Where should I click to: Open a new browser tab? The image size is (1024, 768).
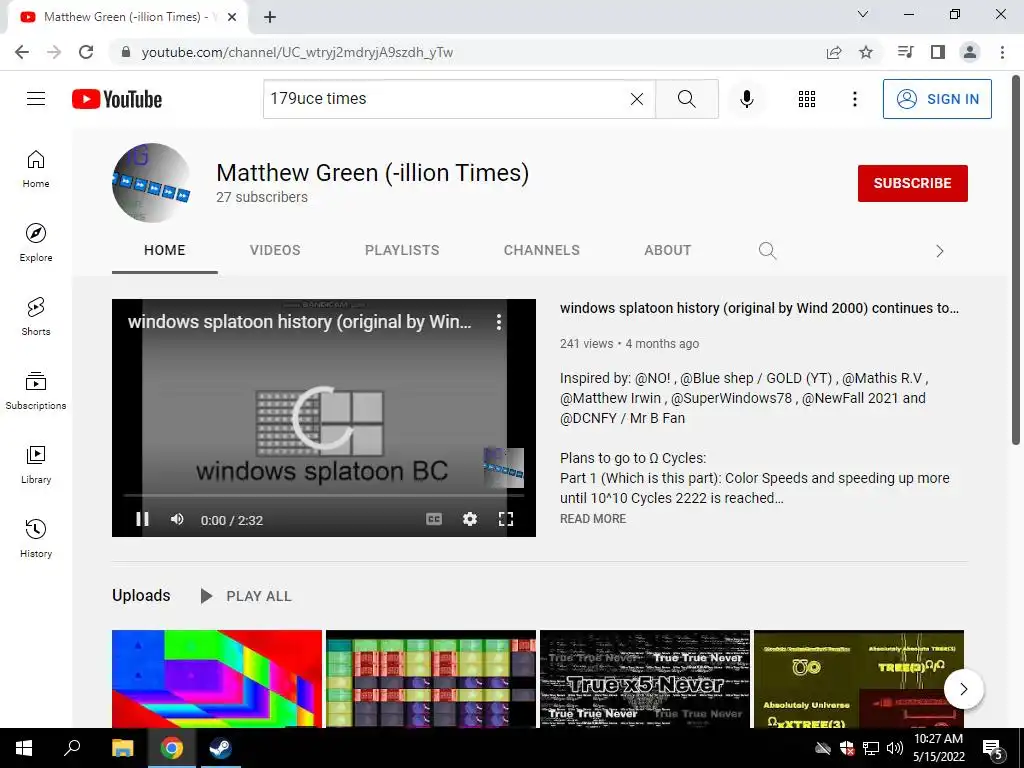click(270, 17)
